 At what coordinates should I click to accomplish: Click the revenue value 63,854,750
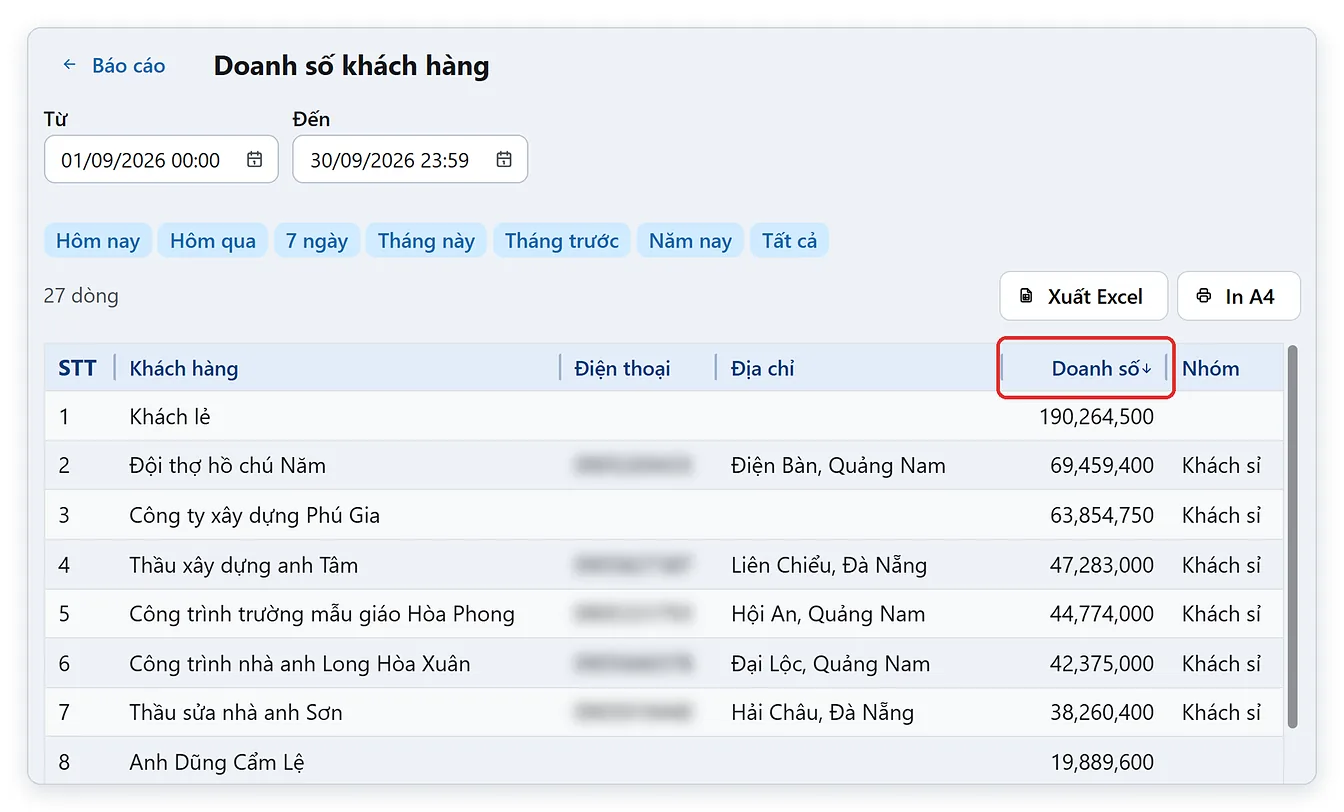click(x=1102, y=515)
